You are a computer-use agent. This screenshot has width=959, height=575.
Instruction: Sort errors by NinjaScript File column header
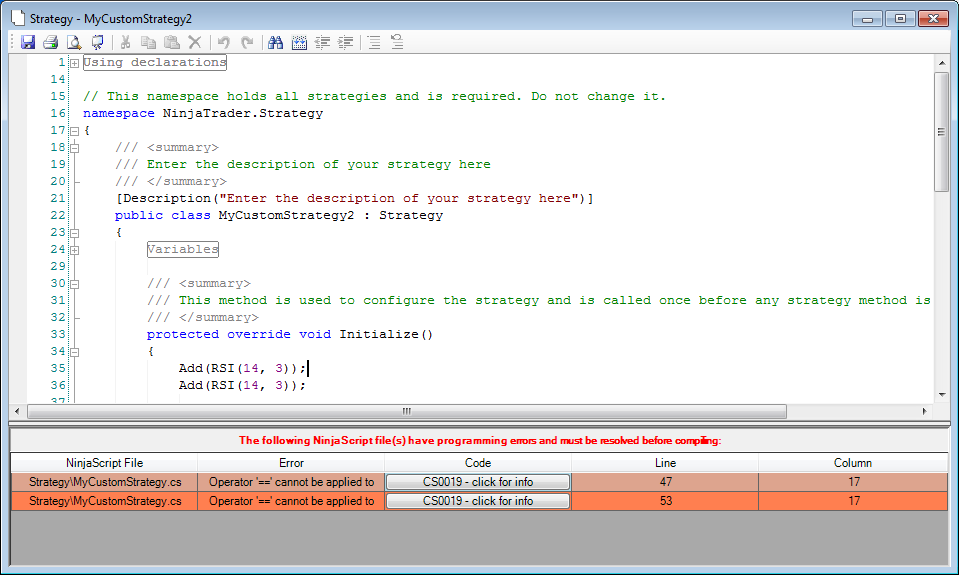pos(105,463)
